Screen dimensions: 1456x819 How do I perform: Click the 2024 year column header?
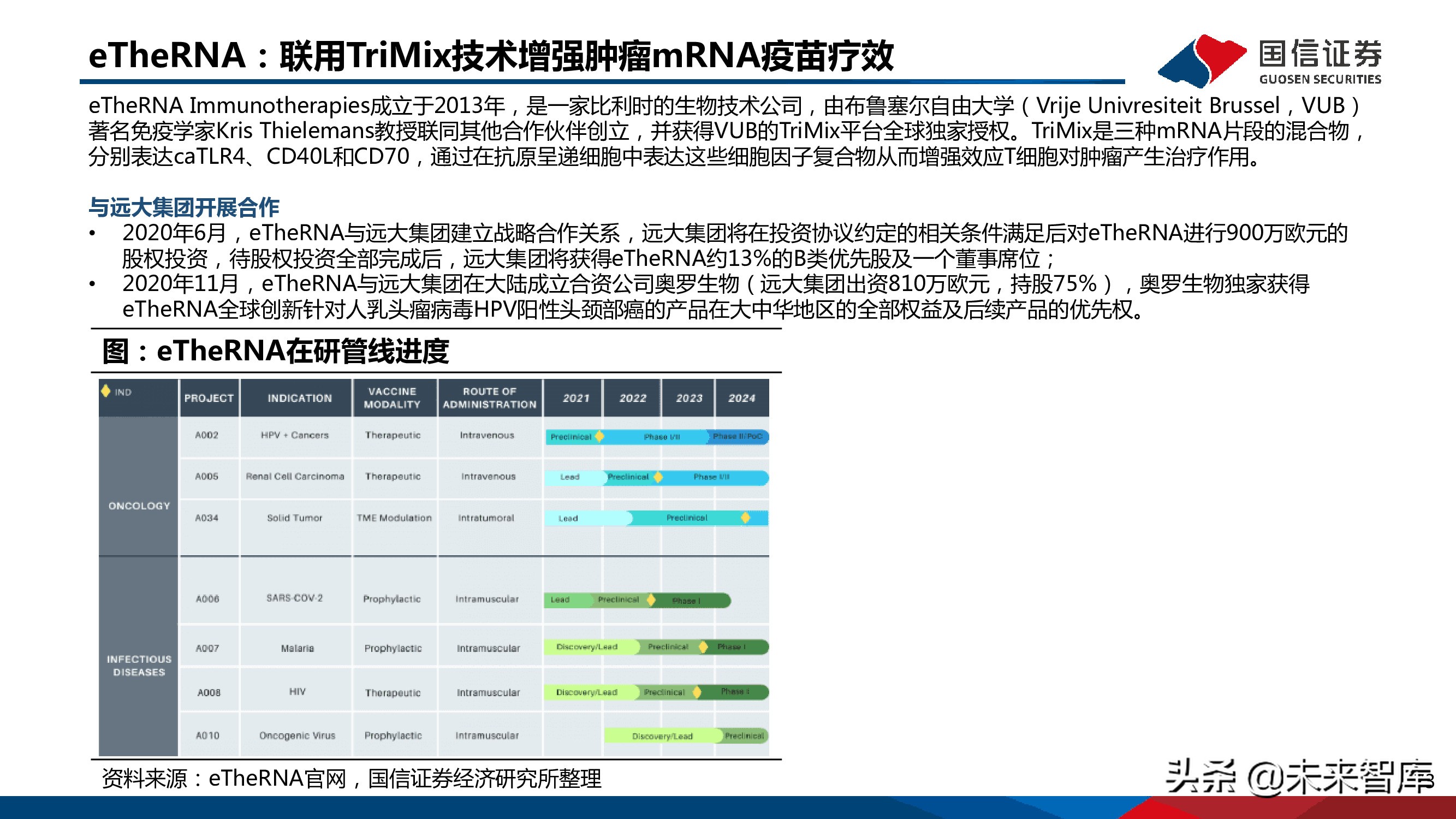tap(741, 398)
